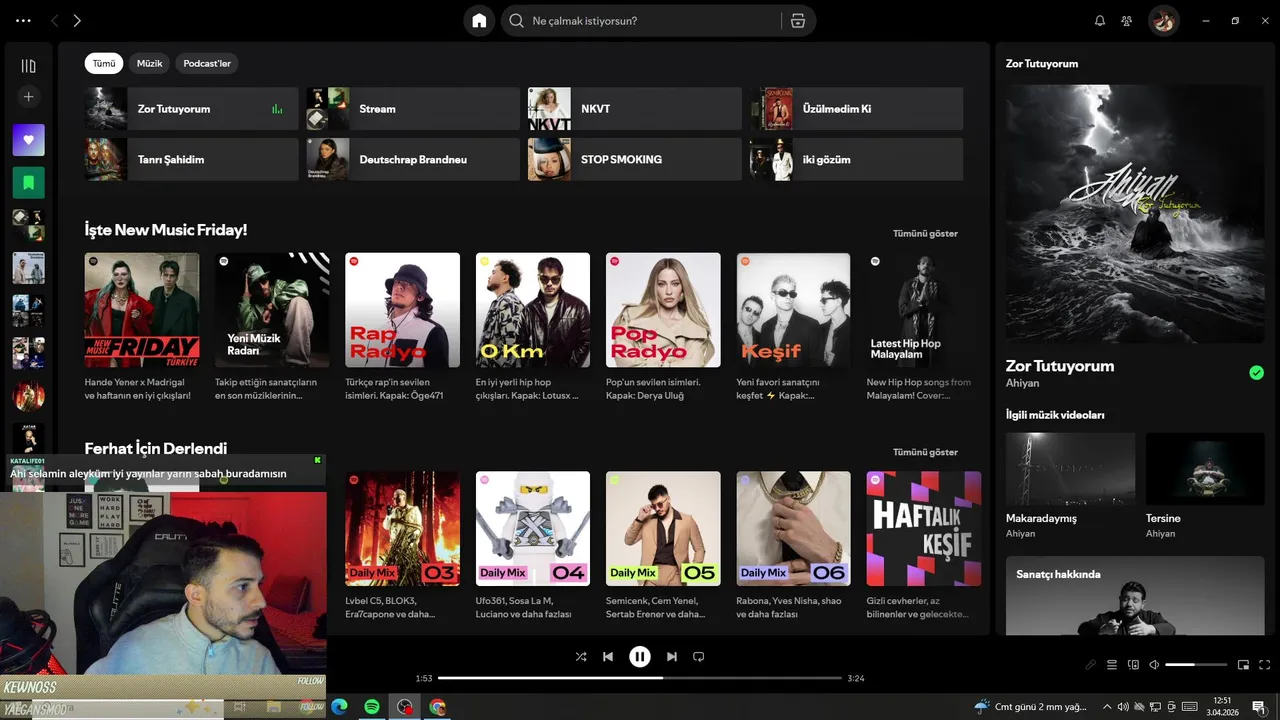Viewport: 1280px width, 720px height.
Task: Open the Sanatçı hakkında artist card
Action: click(x=1135, y=596)
